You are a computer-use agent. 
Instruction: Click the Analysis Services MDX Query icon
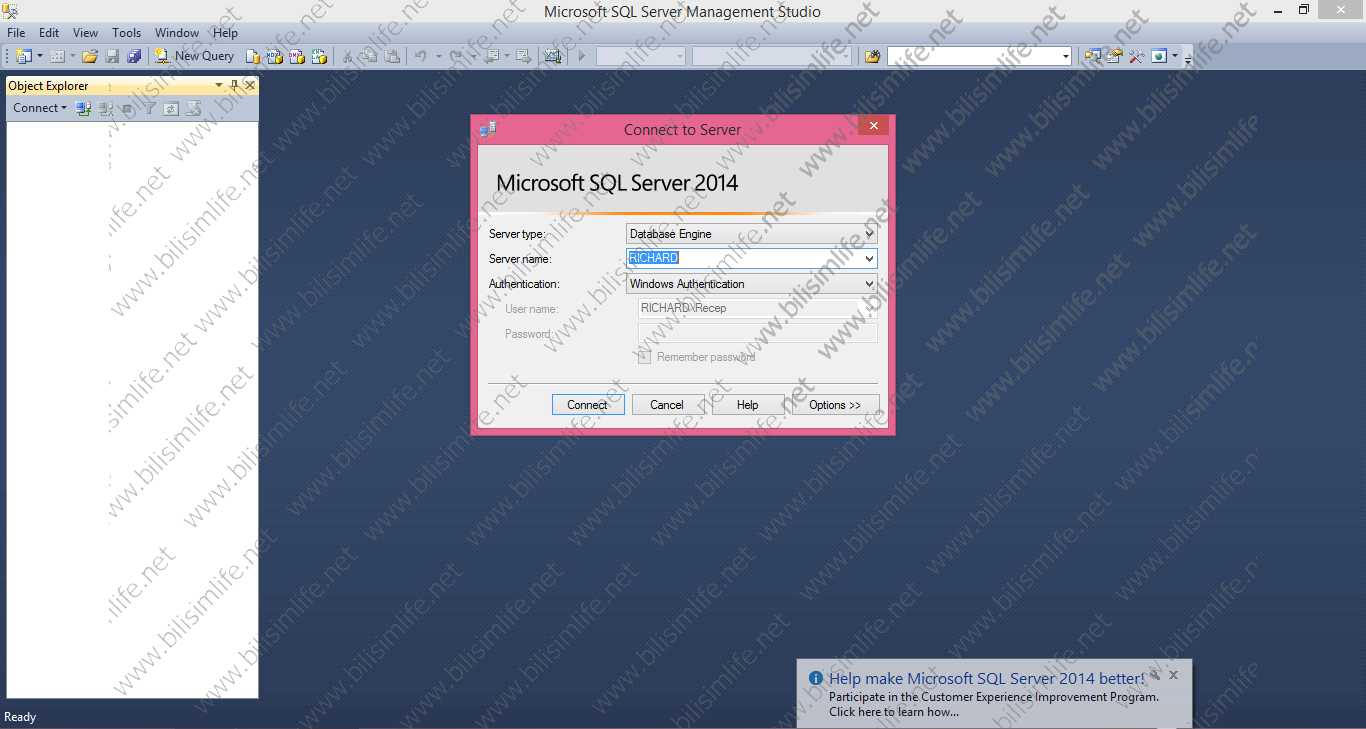click(275, 56)
